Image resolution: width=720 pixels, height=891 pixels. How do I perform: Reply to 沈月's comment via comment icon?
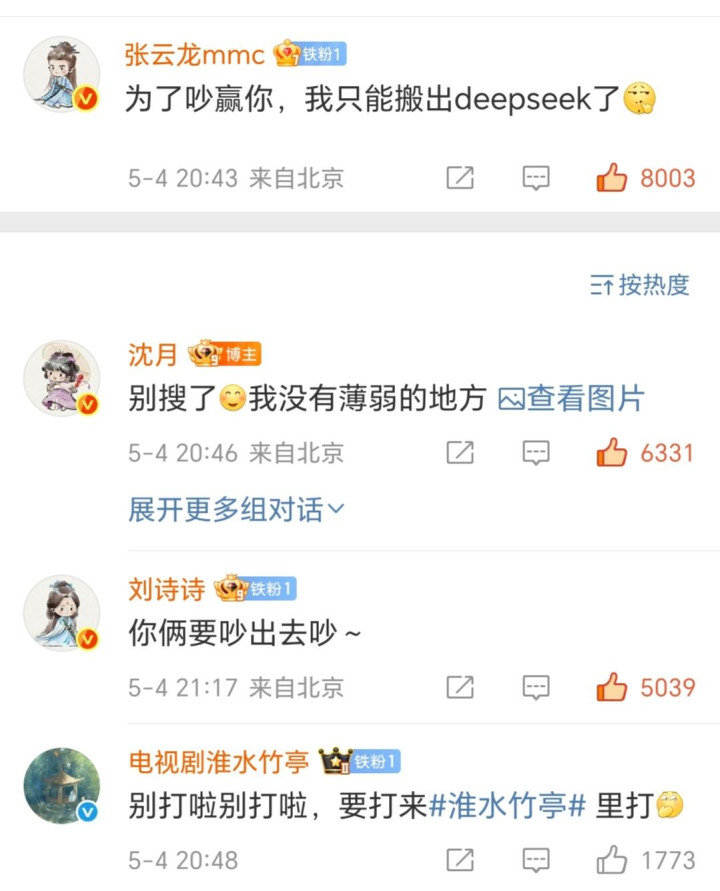536,453
